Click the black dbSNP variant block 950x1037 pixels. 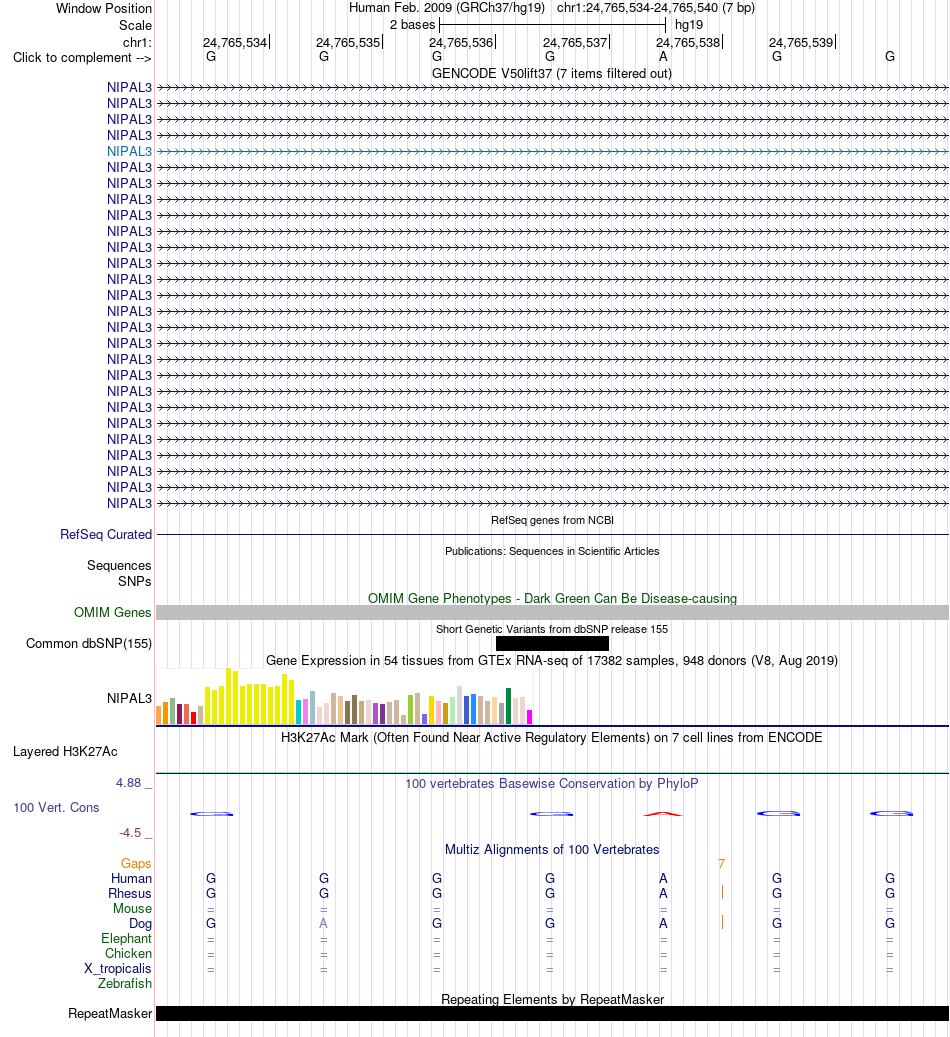tap(552, 643)
